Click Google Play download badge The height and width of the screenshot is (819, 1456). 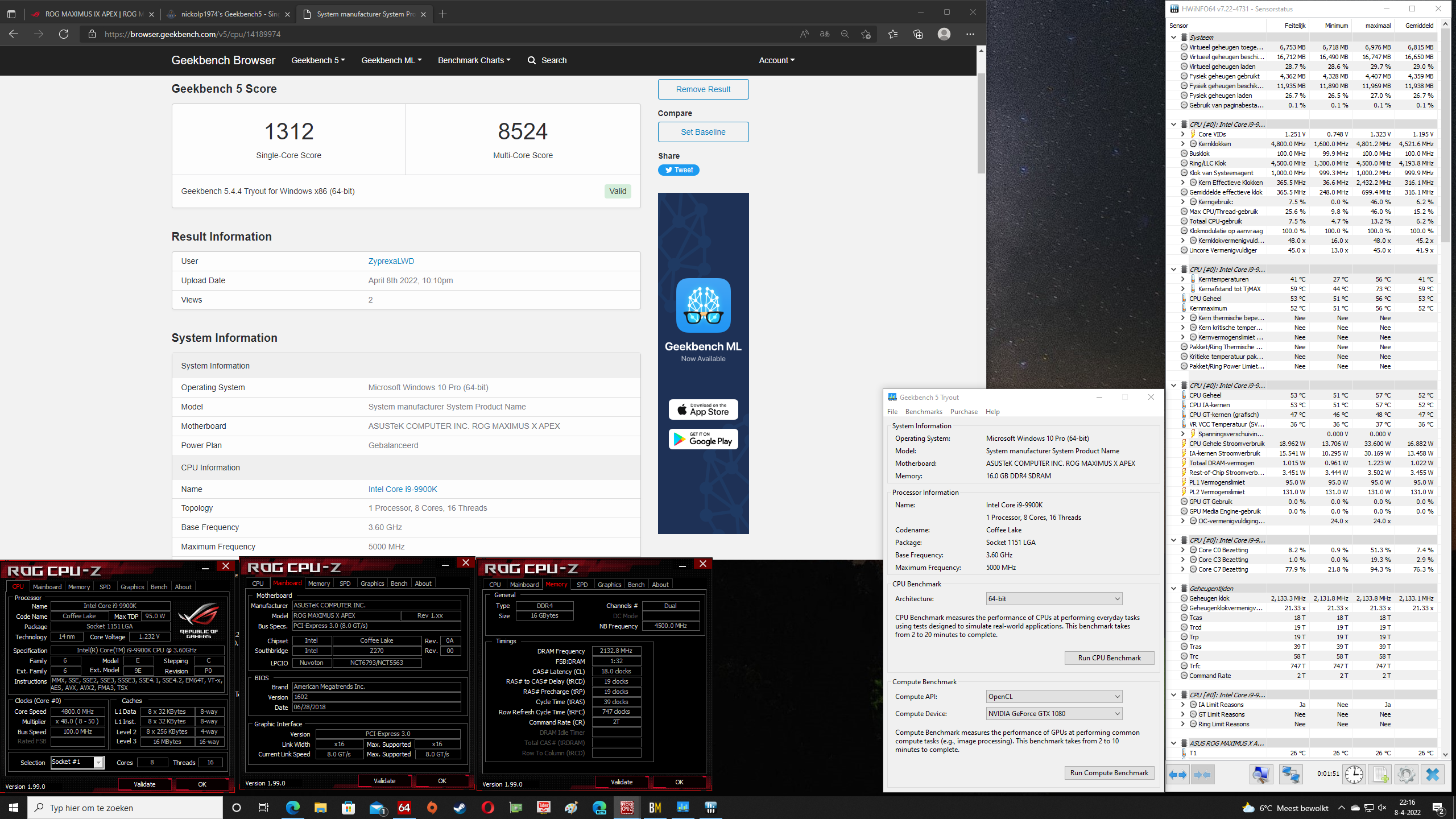(703, 439)
